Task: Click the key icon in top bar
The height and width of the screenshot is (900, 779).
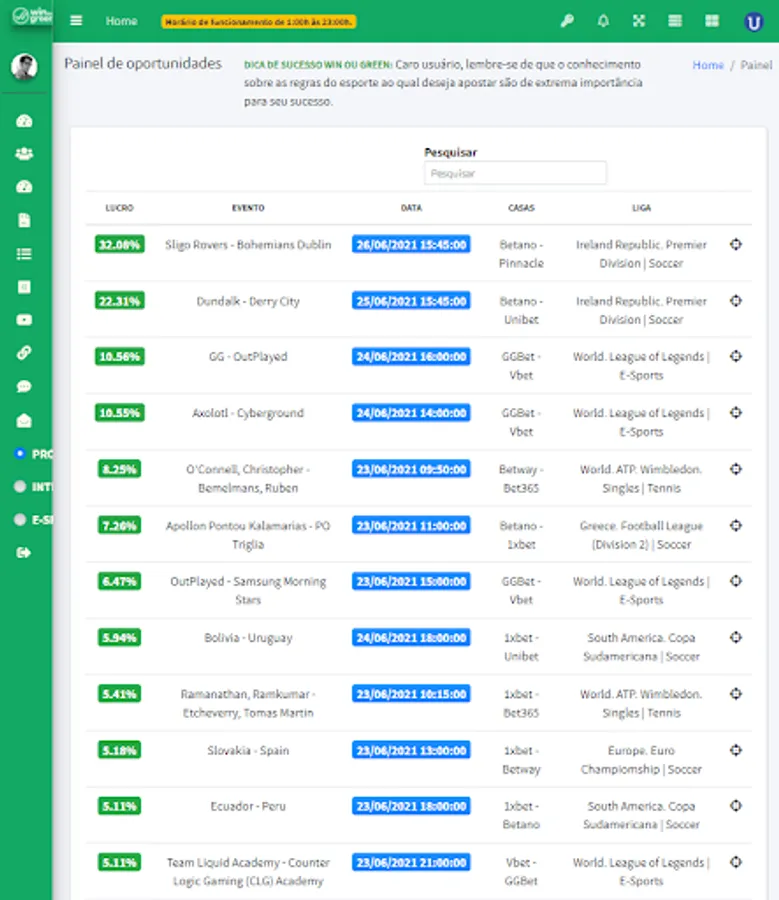Action: point(567,21)
